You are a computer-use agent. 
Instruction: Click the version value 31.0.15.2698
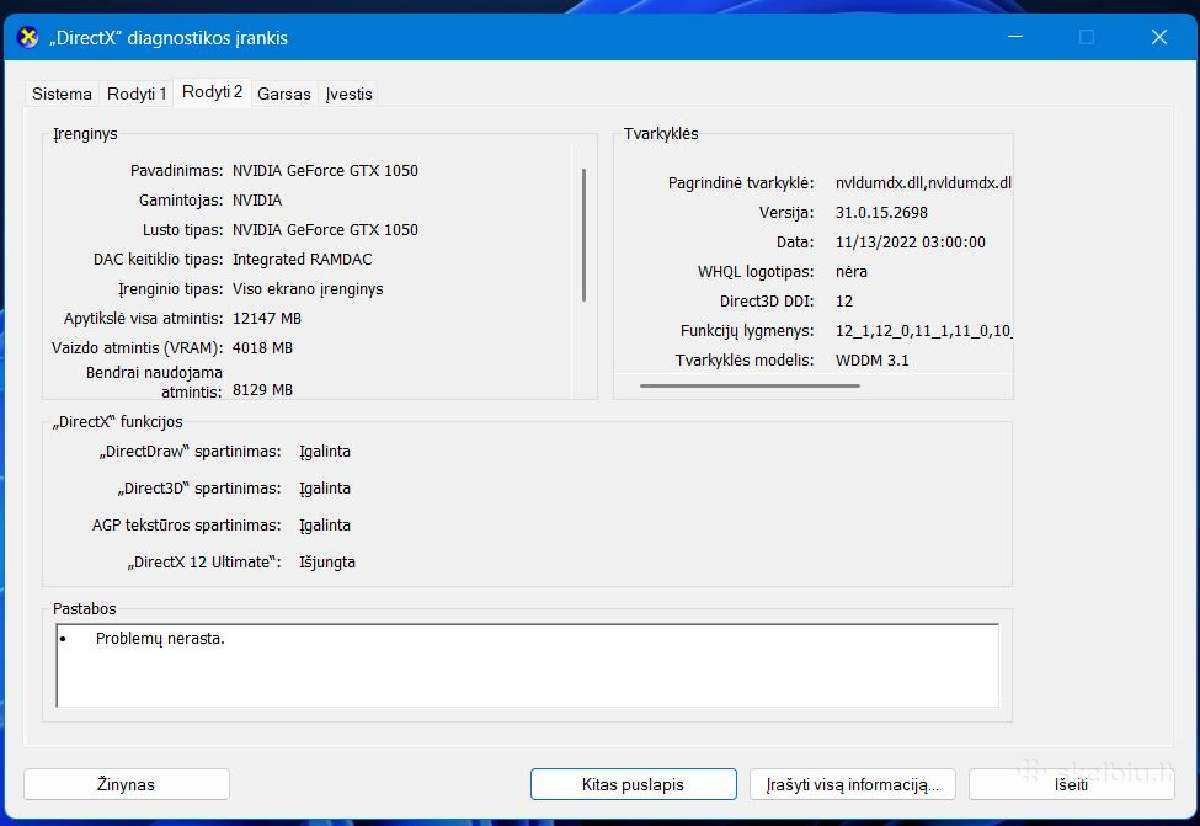pyautogui.click(x=882, y=213)
